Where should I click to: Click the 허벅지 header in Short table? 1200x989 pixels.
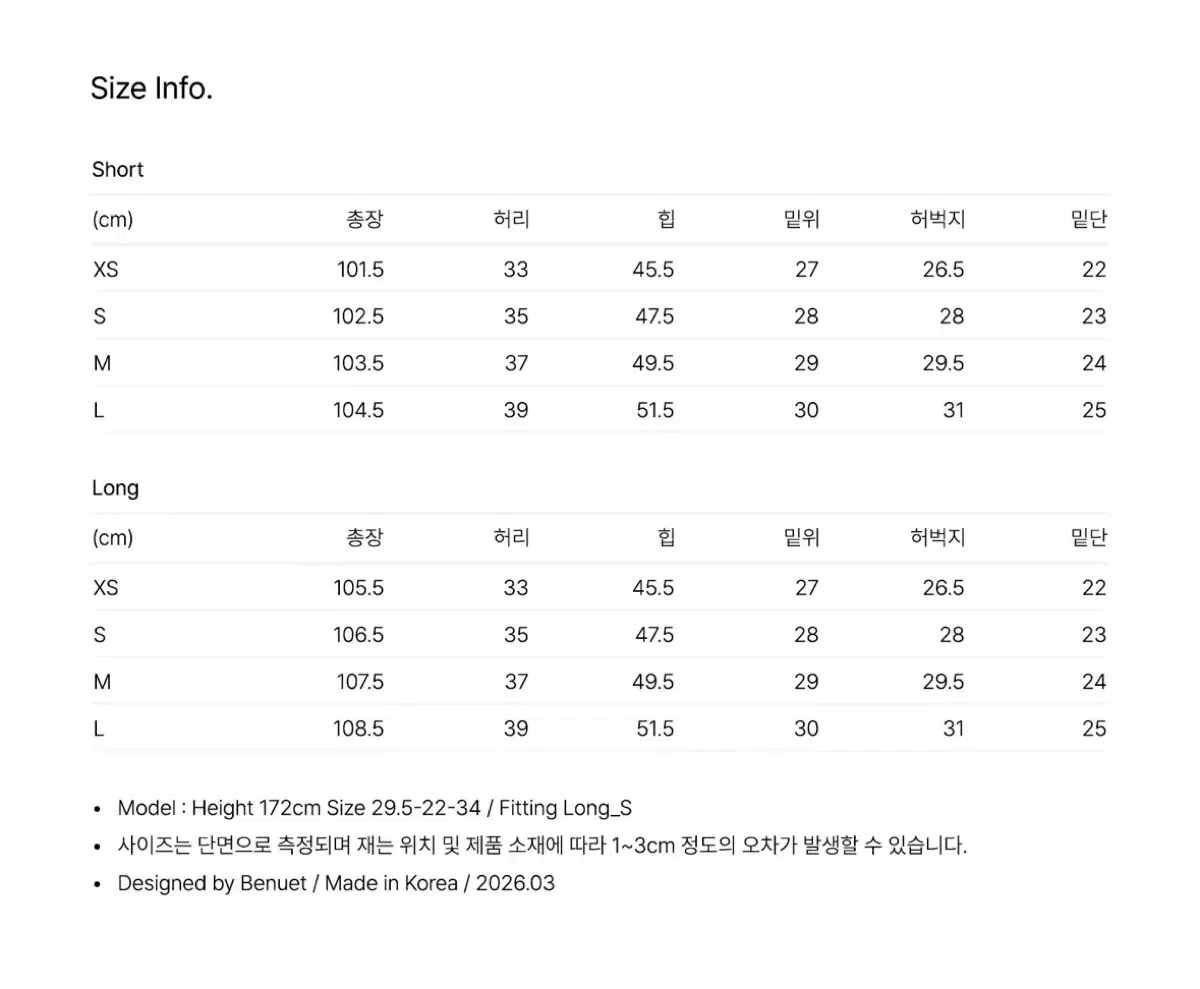tap(938, 220)
